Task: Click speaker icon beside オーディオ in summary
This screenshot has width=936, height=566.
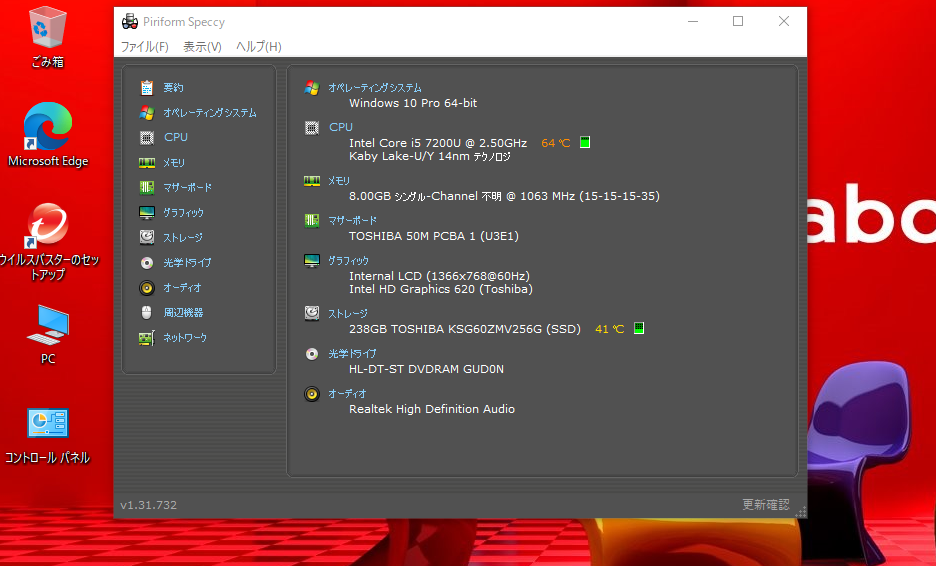Action: (x=312, y=394)
